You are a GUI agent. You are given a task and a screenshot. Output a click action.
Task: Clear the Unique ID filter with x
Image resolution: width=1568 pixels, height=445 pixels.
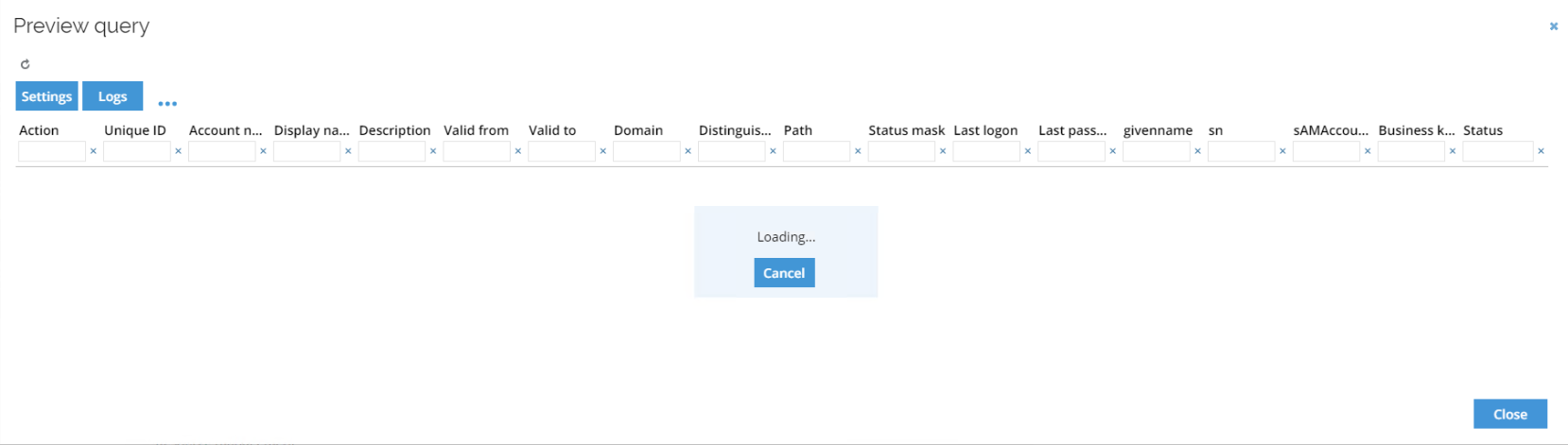point(178,151)
